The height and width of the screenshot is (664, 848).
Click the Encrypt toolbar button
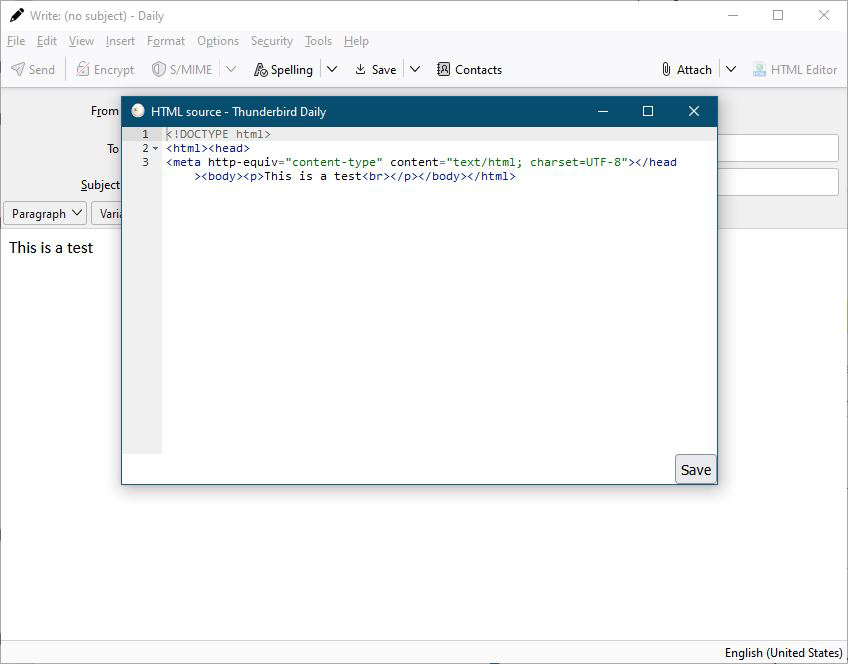(105, 70)
